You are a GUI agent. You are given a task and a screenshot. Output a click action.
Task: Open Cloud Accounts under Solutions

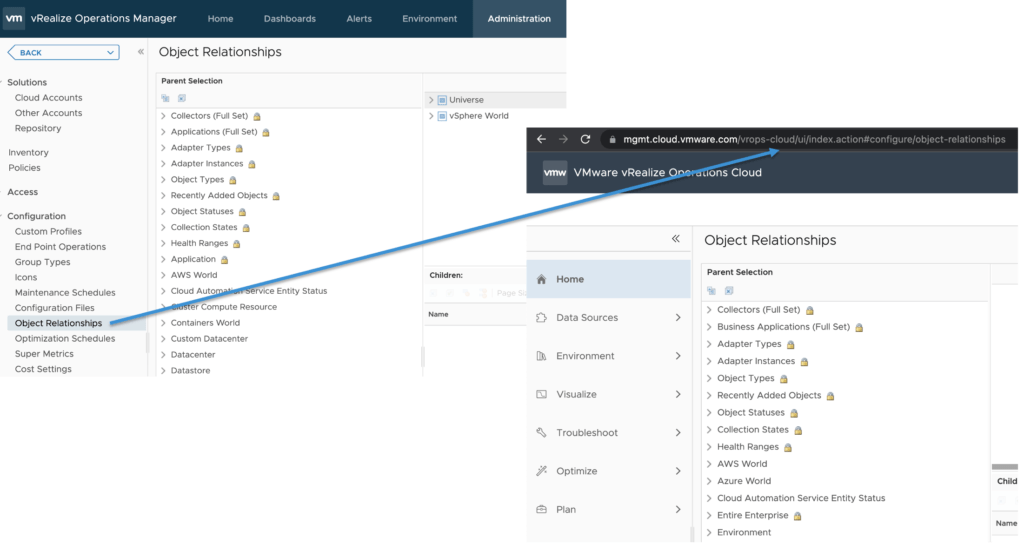(x=48, y=98)
